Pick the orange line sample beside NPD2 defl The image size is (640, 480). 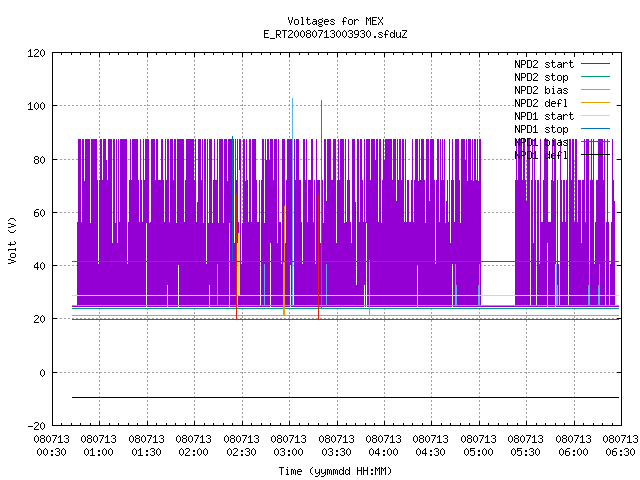point(596,102)
